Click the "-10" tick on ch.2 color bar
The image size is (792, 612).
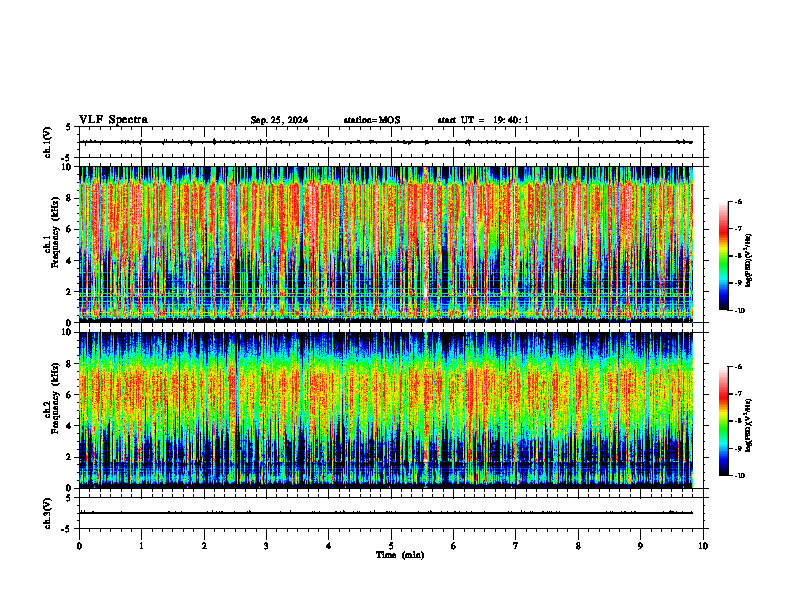(x=739, y=476)
